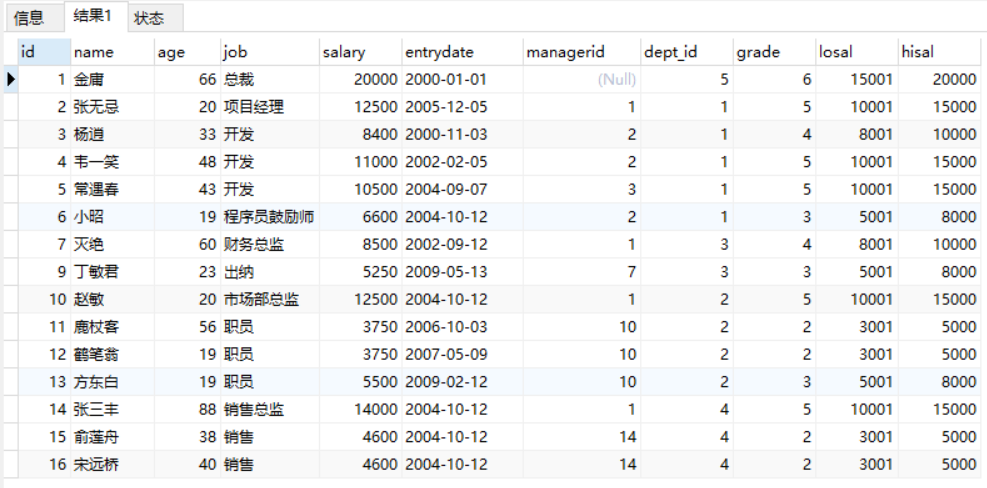Click the current row indicator arrow
The height and width of the screenshot is (488, 987).
(x=11, y=79)
